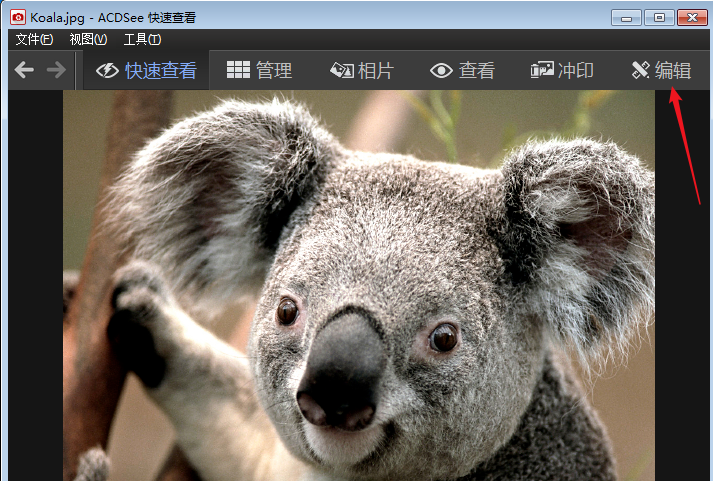Click the ACDSee camera icon in title bar
The image size is (713, 481).
click(x=17, y=17)
